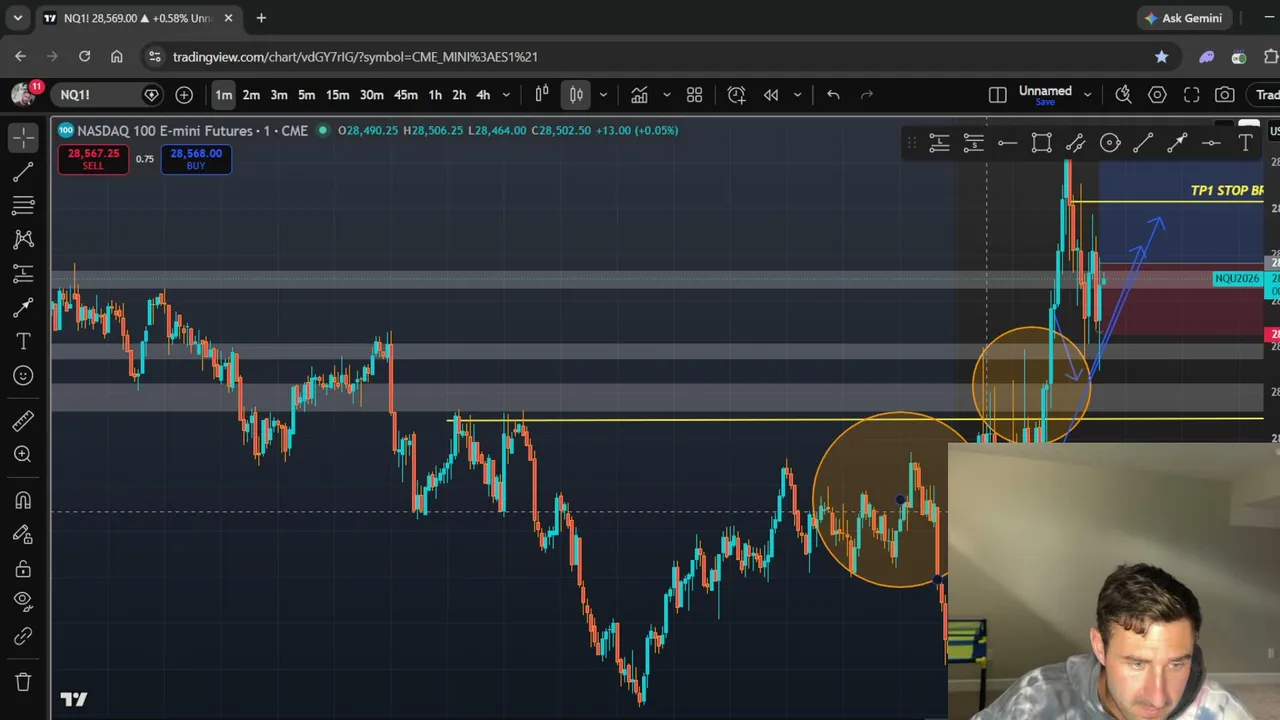Select the candlestick chart style
Viewport: 1280px width, 720px height.
tap(576, 95)
